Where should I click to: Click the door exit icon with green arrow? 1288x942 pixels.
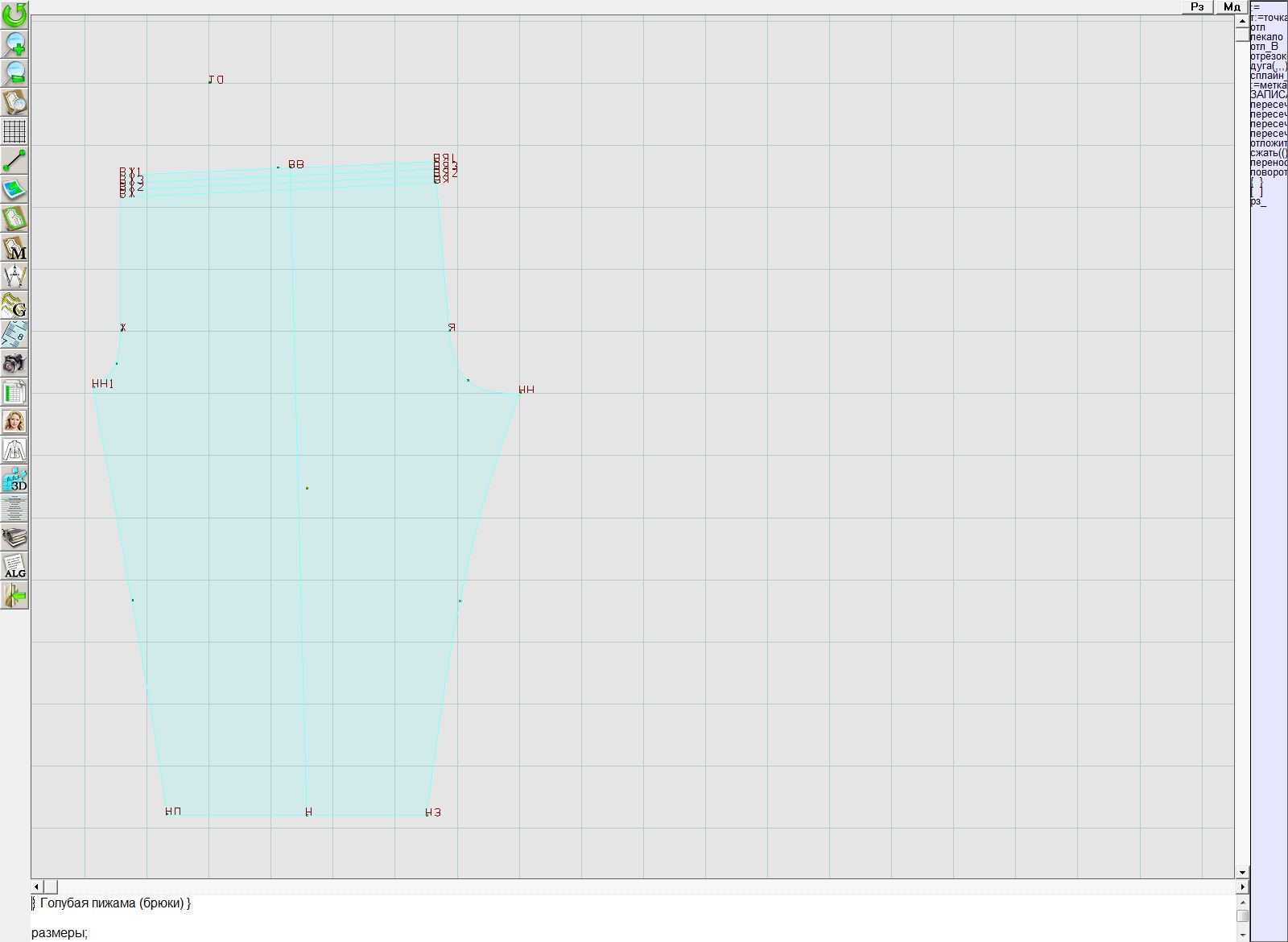[14, 596]
